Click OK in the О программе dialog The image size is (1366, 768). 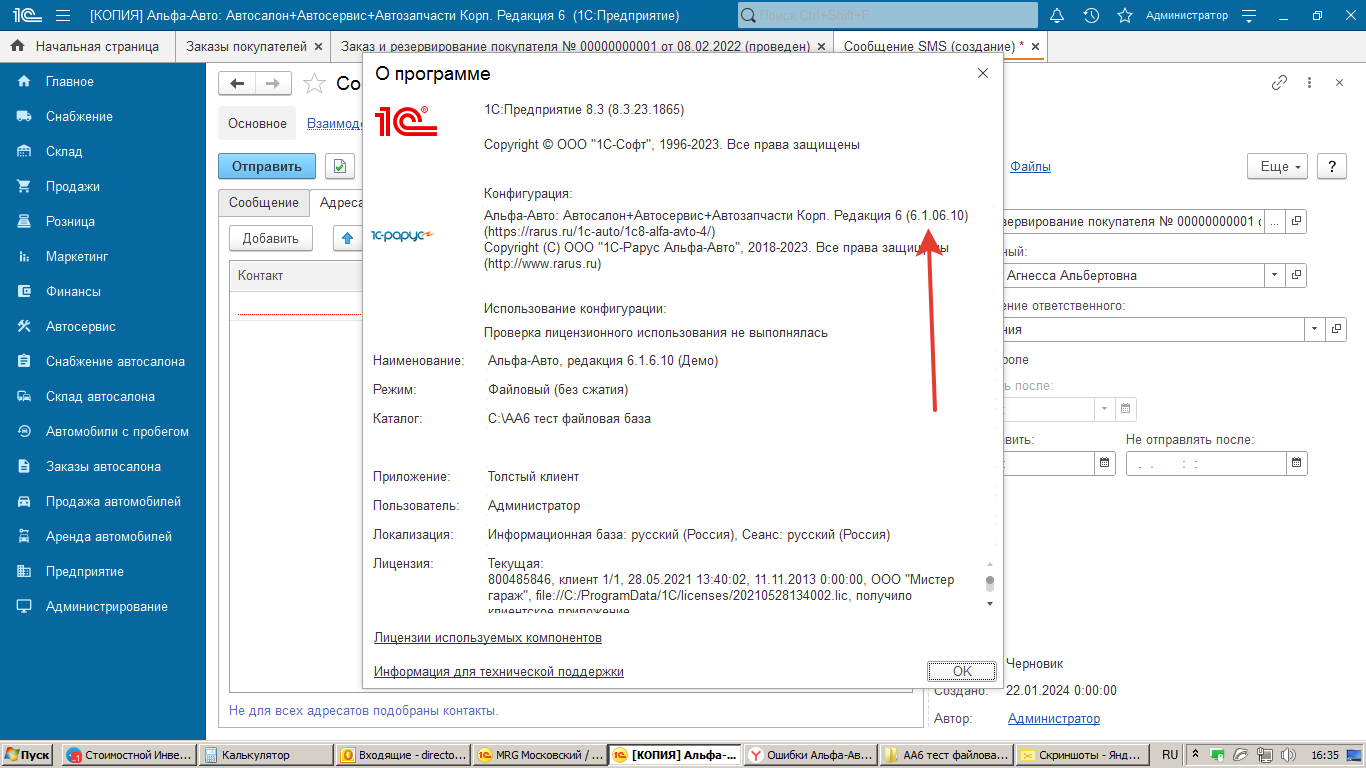coord(962,671)
